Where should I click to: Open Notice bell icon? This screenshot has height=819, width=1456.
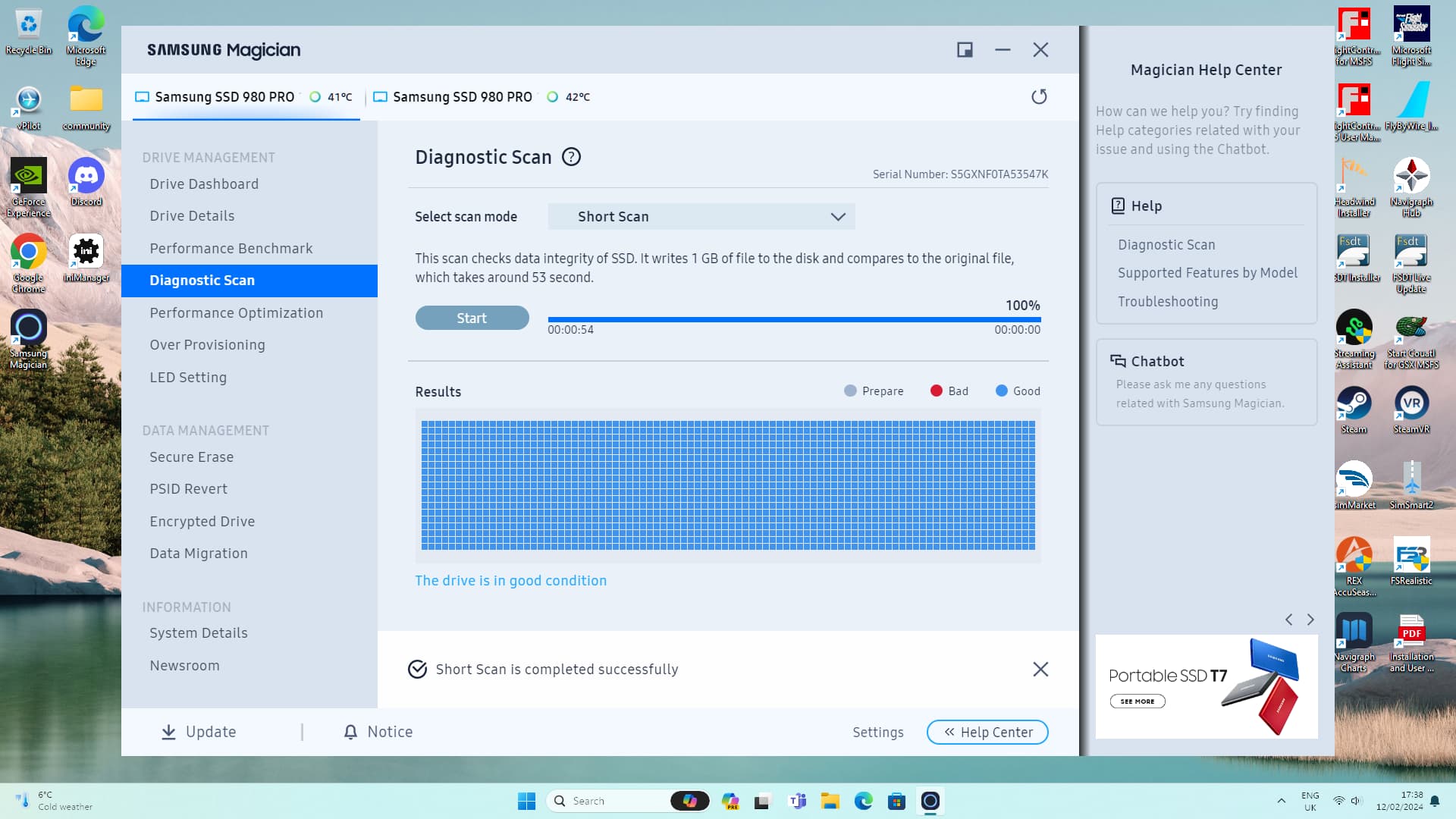click(350, 732)
